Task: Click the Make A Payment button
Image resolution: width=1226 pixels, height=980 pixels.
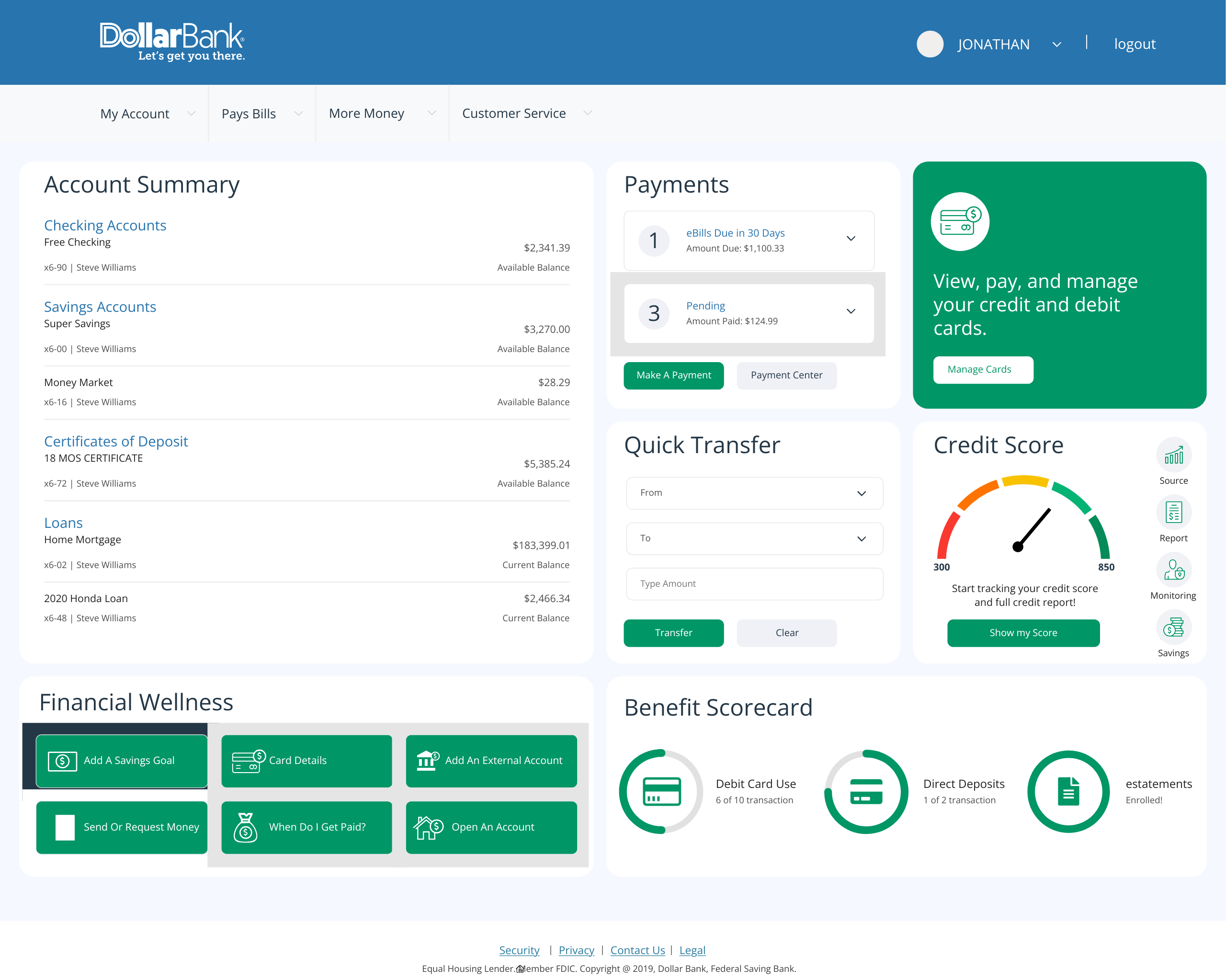Action: click(673, 376)
